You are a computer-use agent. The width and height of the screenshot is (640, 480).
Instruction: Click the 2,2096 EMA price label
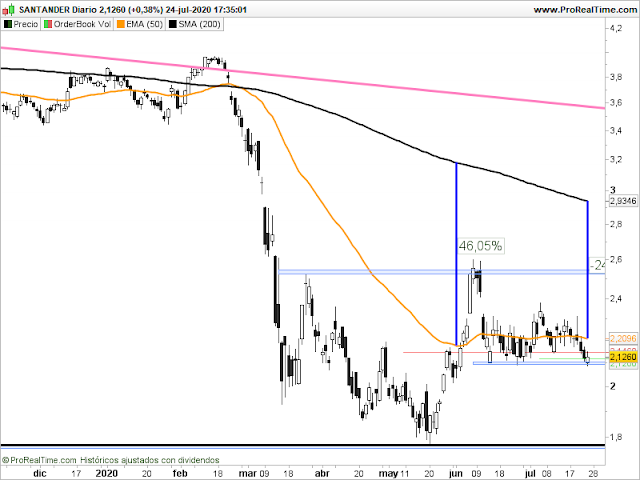[x=623, y=338]
